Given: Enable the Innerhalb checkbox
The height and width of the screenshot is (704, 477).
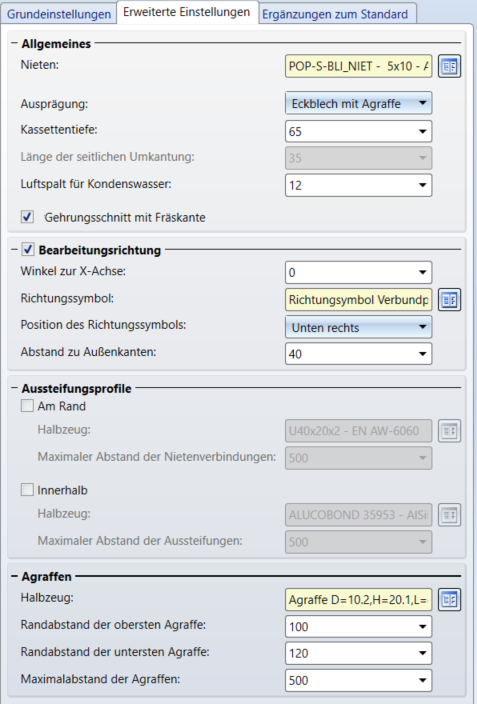Looking at the screenshot, I should 27,490.
